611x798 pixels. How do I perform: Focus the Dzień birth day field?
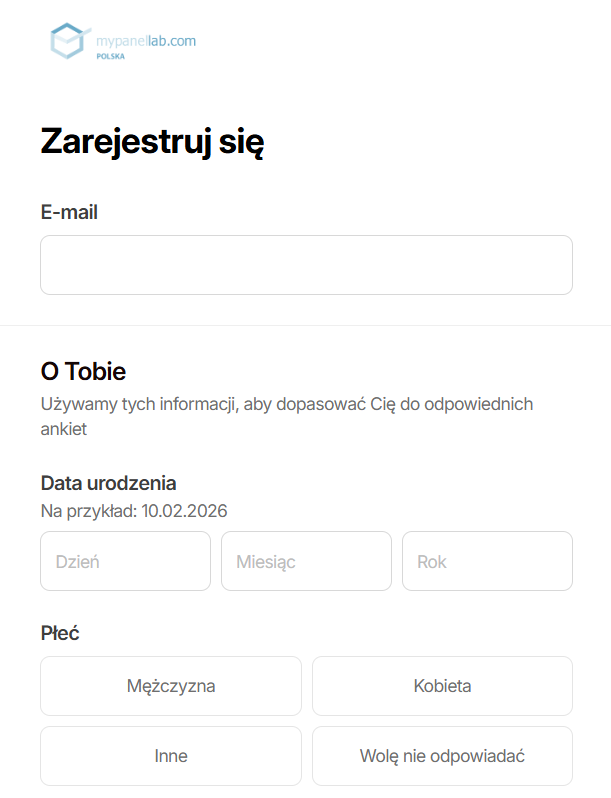(125, 561)
